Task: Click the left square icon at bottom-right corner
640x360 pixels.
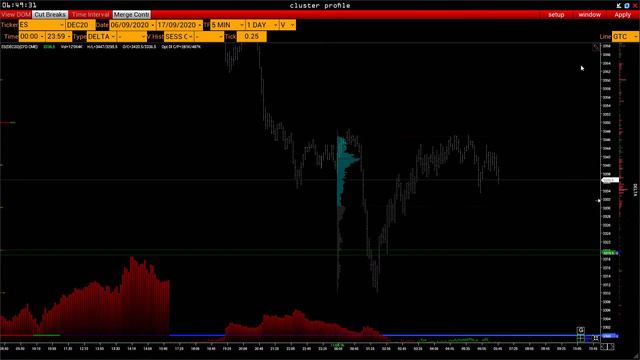Action: click(604, 347)
